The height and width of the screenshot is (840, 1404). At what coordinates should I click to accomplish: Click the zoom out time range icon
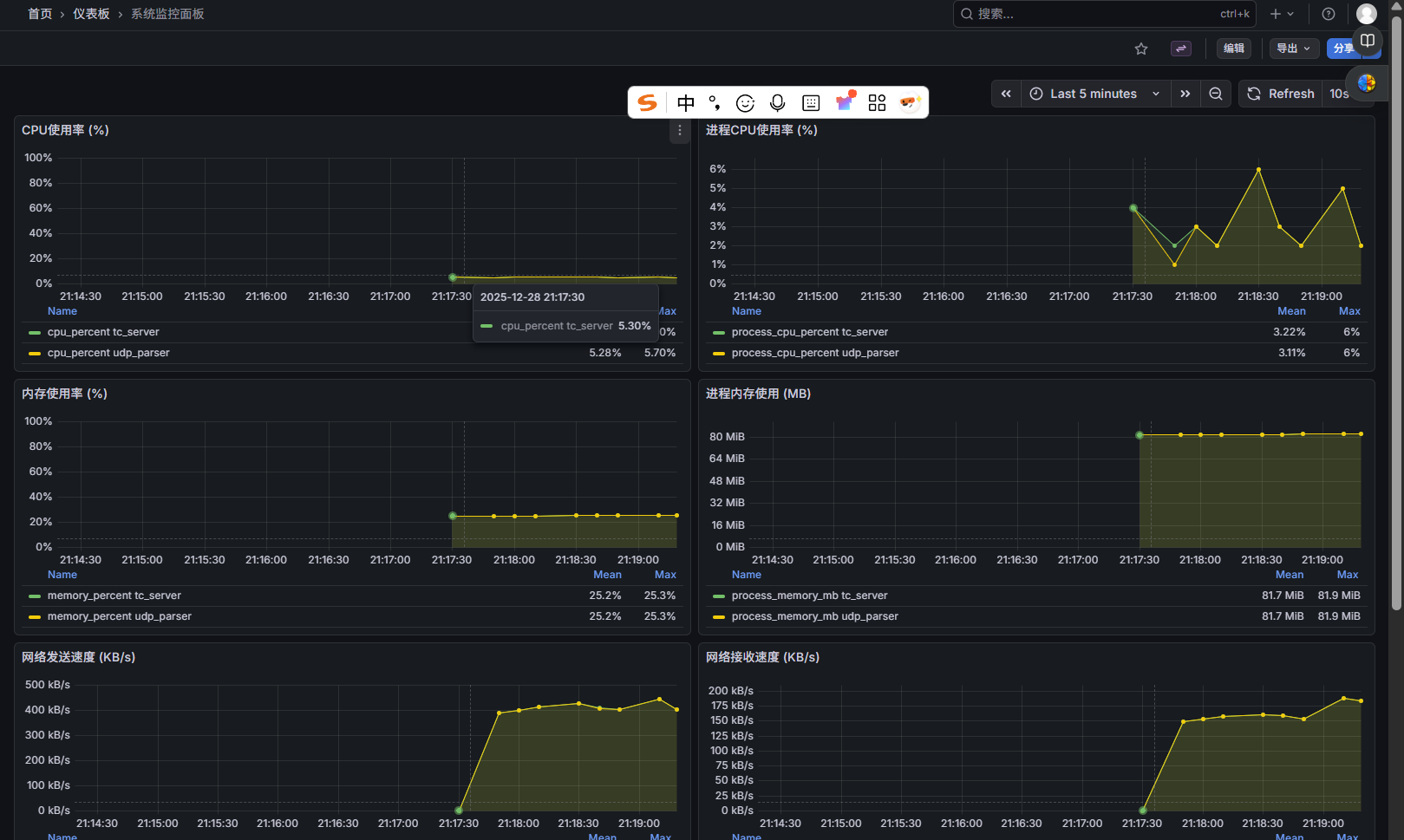(x=1216, y=94)
